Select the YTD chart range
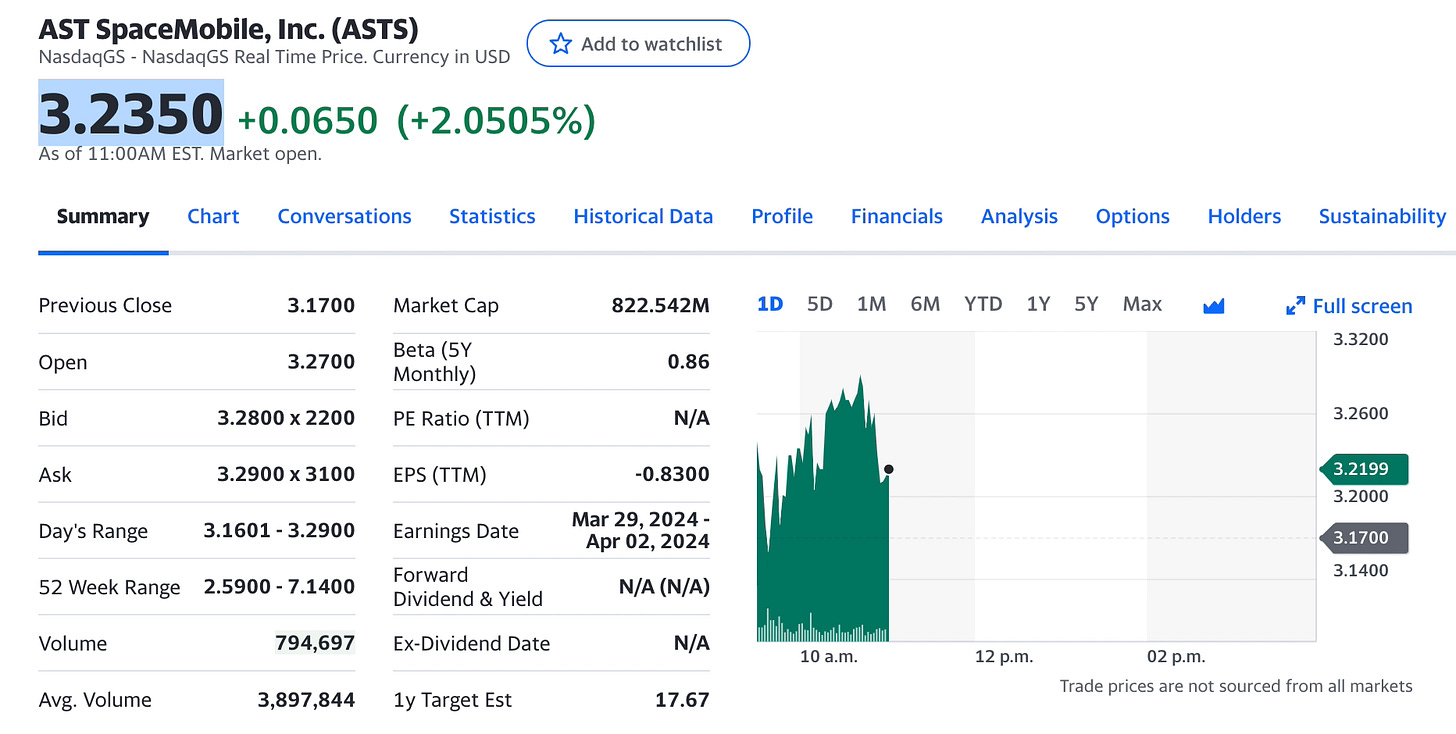Screen dimensions: 1456x734 pos(983,304)
